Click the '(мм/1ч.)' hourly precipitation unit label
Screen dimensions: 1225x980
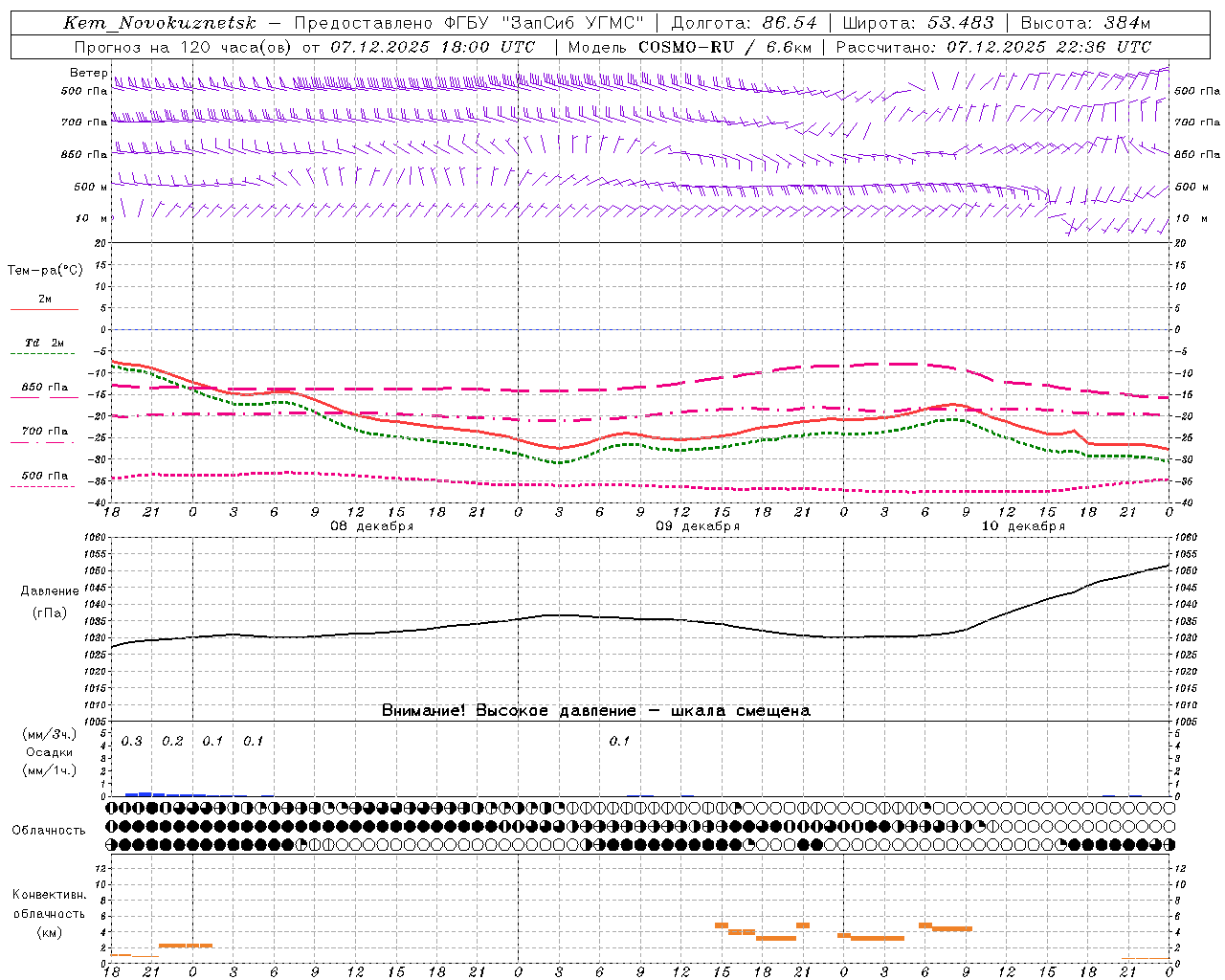(50, 770)
